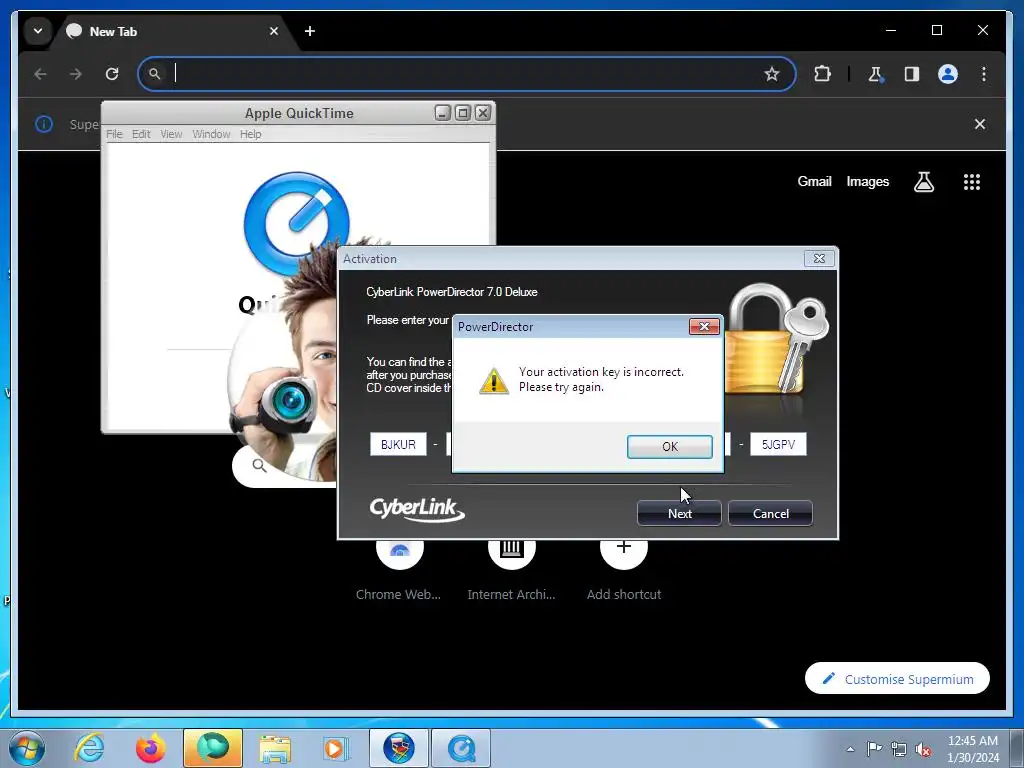The width and height of the screenshot is (1024, 768).
Task: Open the Google apps grid
Action: [972, 182]
